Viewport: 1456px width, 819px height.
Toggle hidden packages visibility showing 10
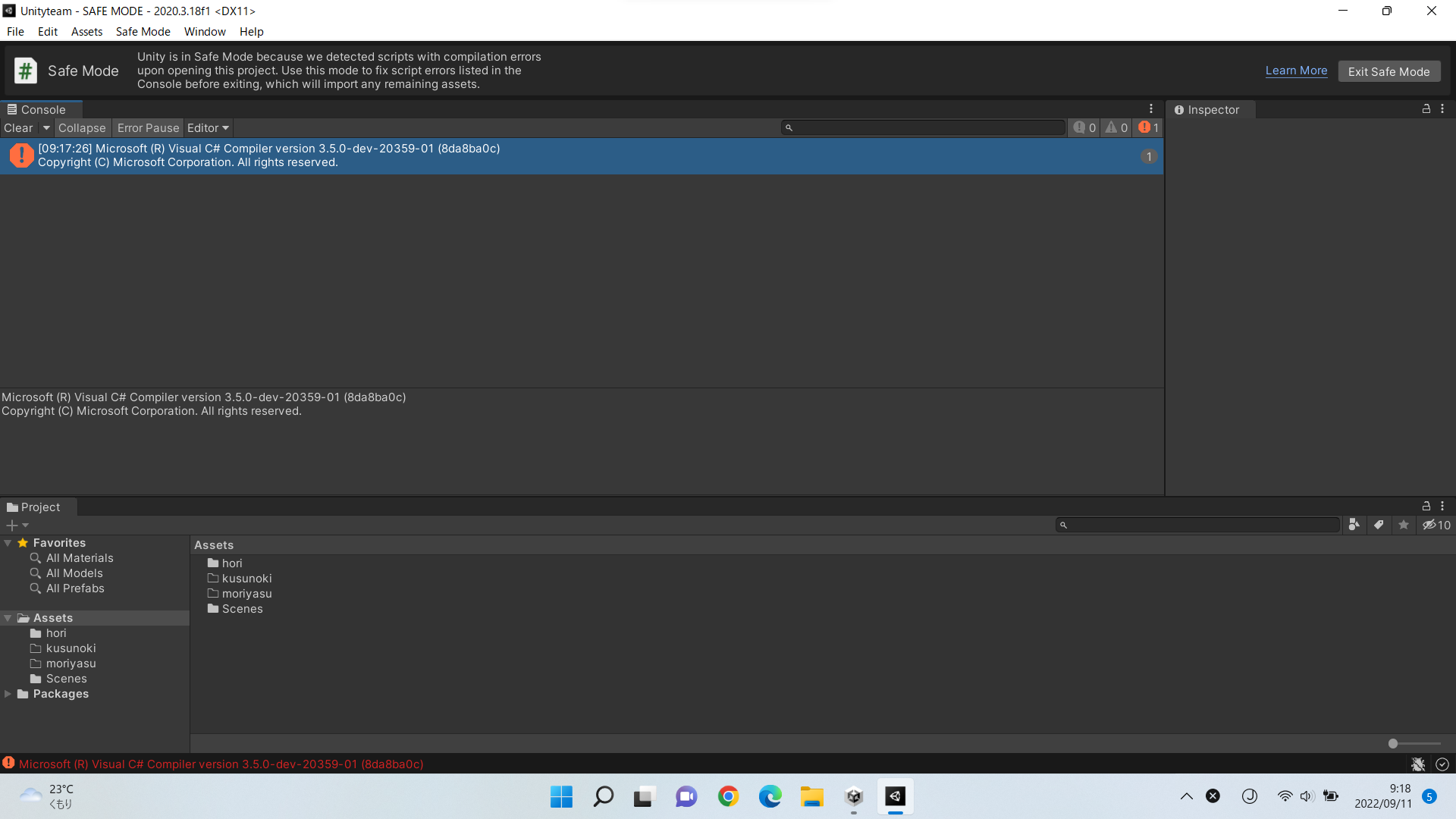click(1436, 525)
